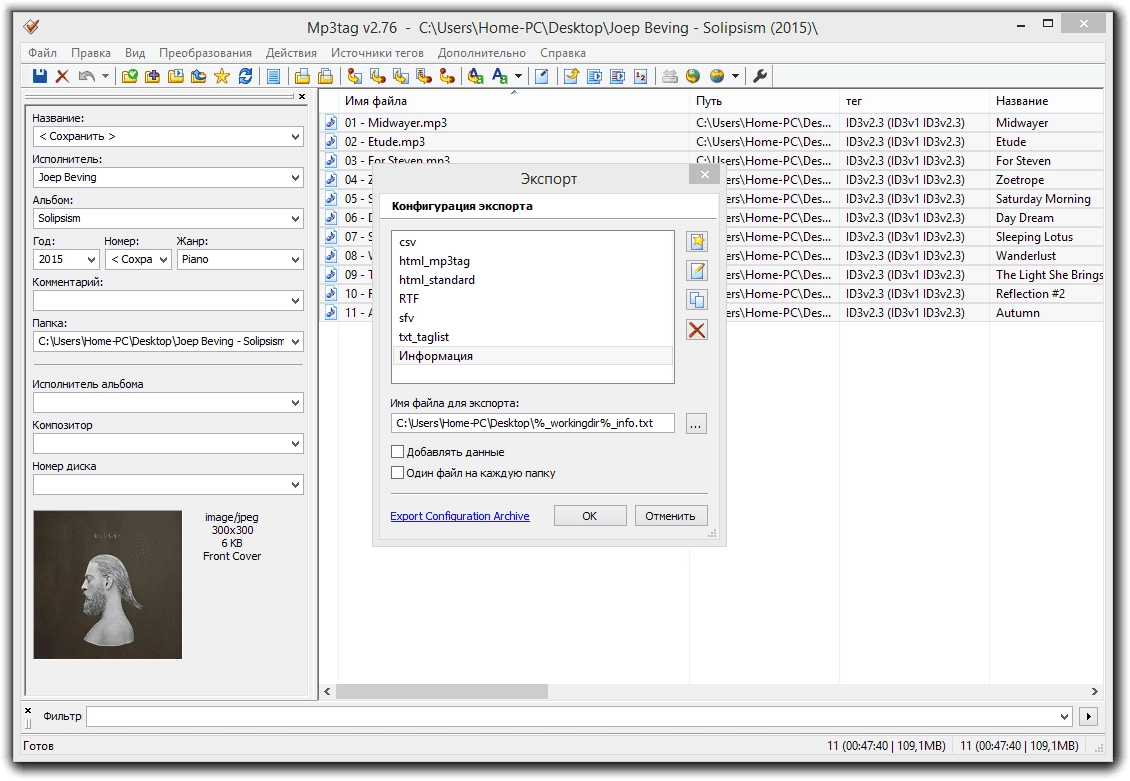Image resolution: width=1130 pixels, height=781 pixels.
Task: Select the Информация export configuration
Action: point(533,356)
